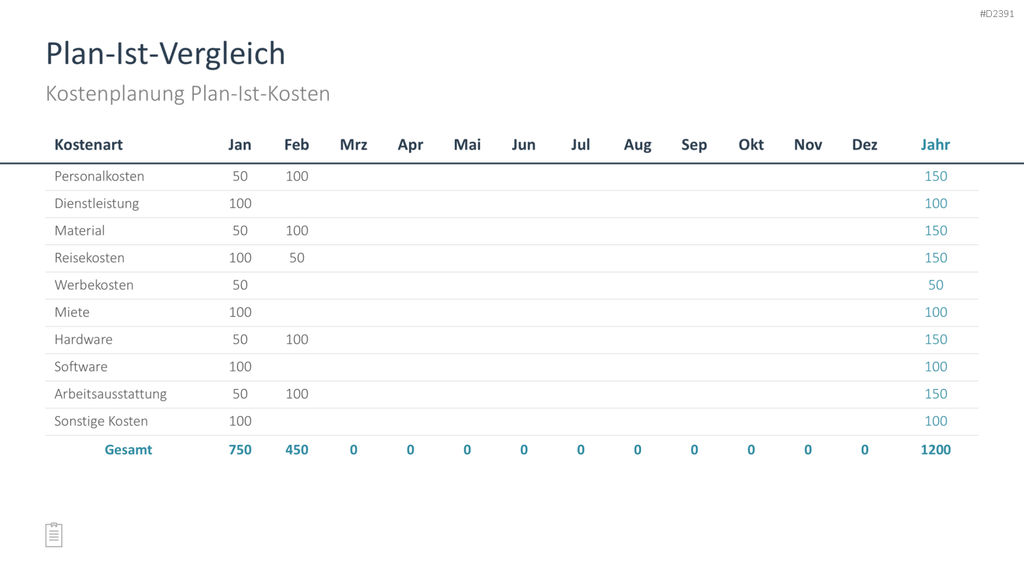This screenshot has width=1024, height=576.
Task: Select the Reisekosten row label
Action: (89, 258)
